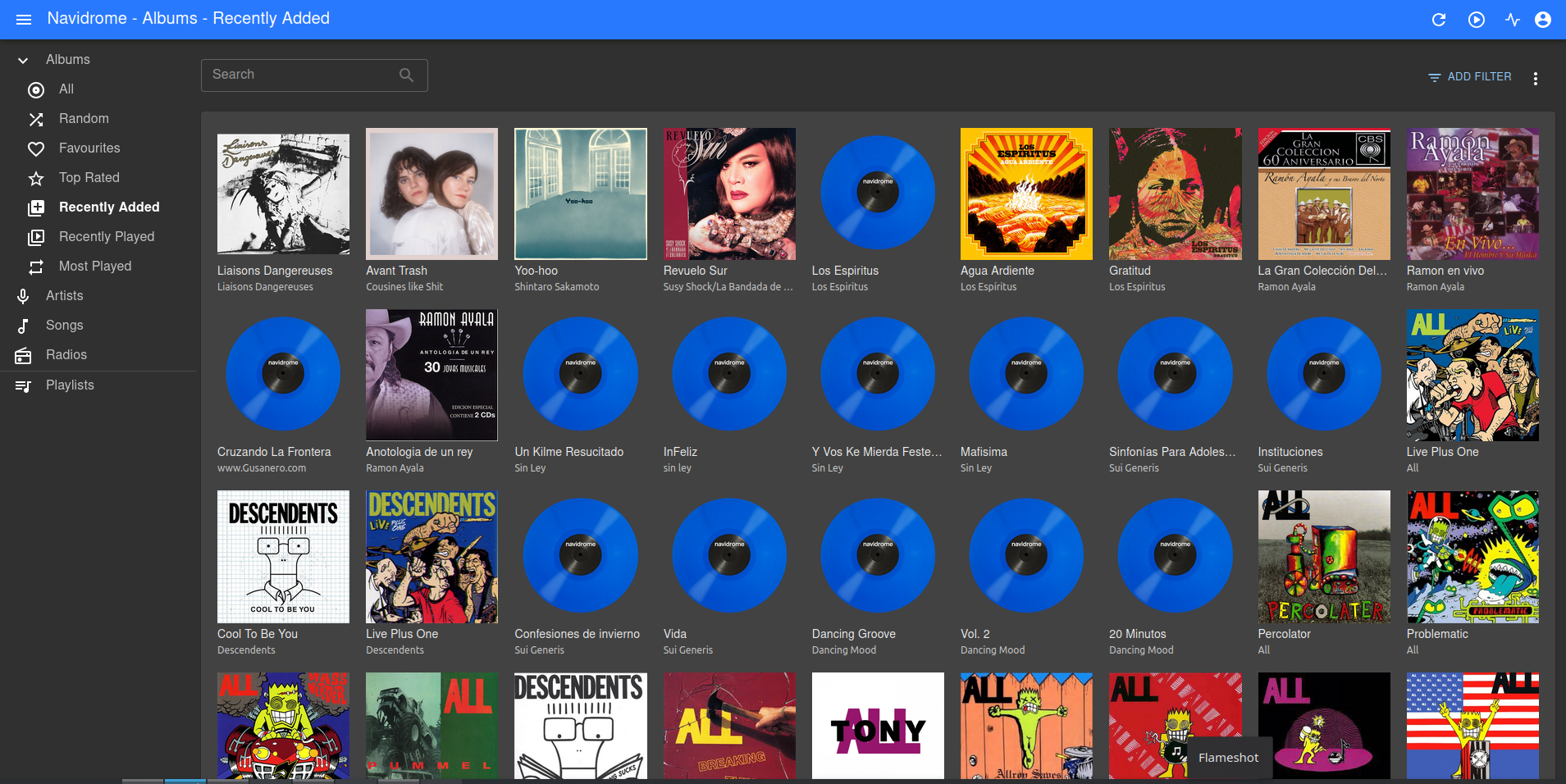Open the Cruzando La Frontera placeholder cover
This screenshot has height=784, width=1566.
(283, 375)
